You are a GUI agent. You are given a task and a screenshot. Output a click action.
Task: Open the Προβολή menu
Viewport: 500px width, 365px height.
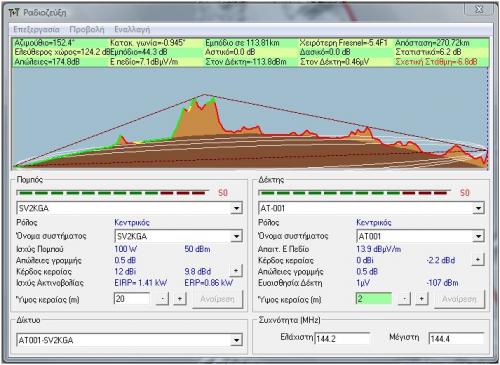[87, 30]
